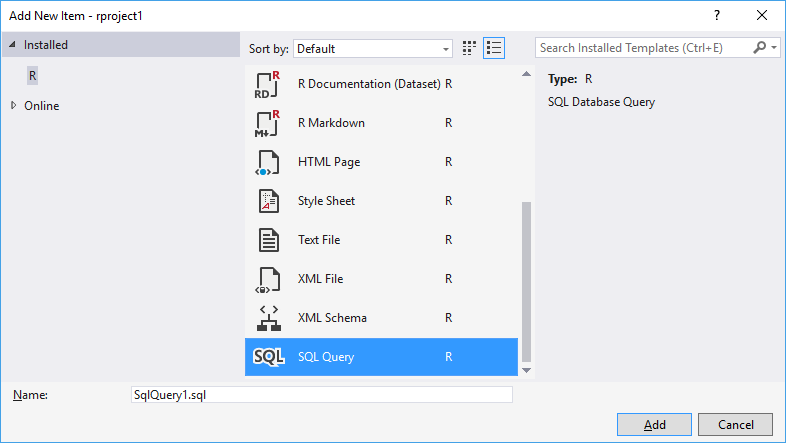This screenshot has width=786, height=443.
Task: Select the Text File row label
Action: 319,240
